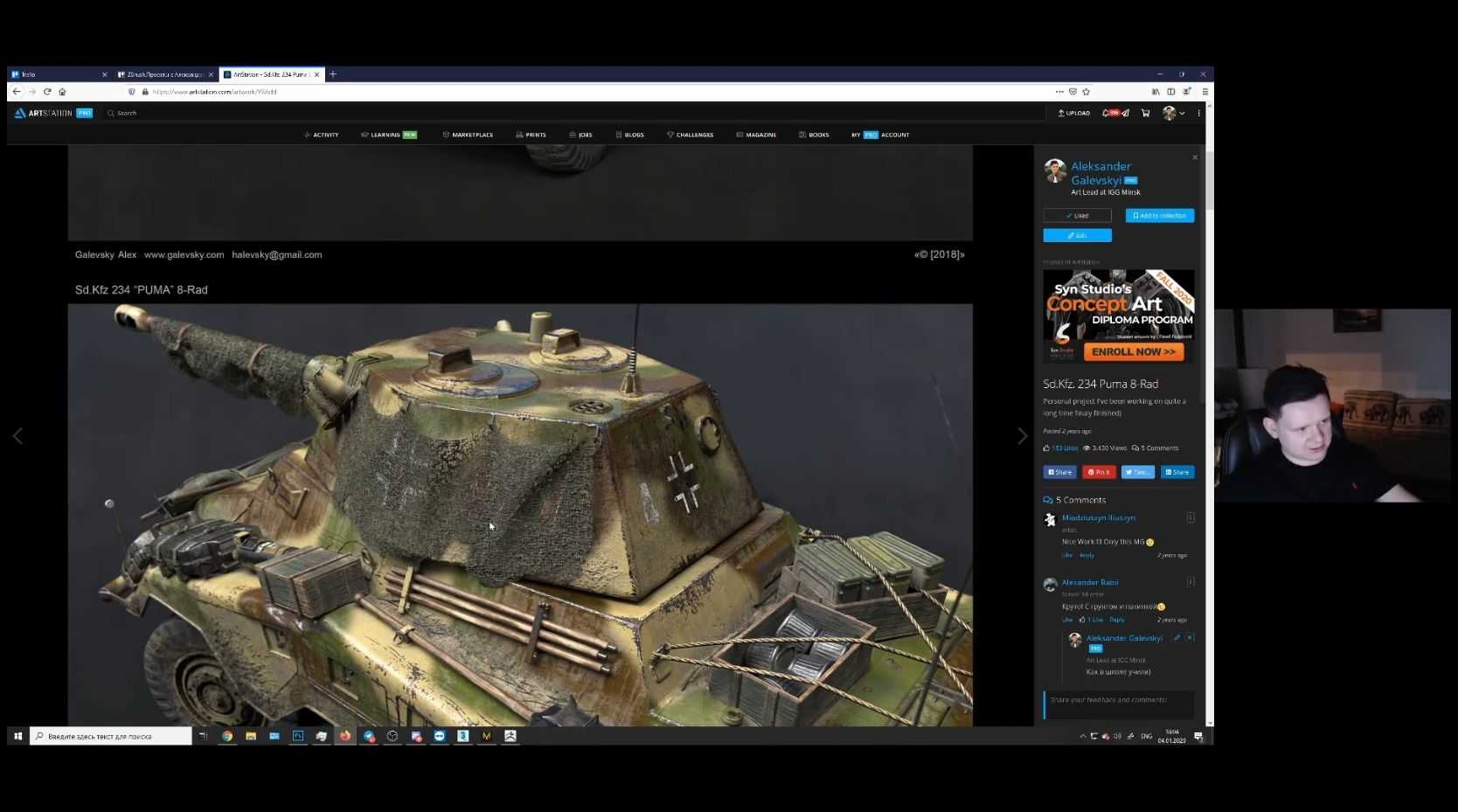1458x812 pixels.
Task: Click the feedback comment input box
Action: pos(1119,704)
